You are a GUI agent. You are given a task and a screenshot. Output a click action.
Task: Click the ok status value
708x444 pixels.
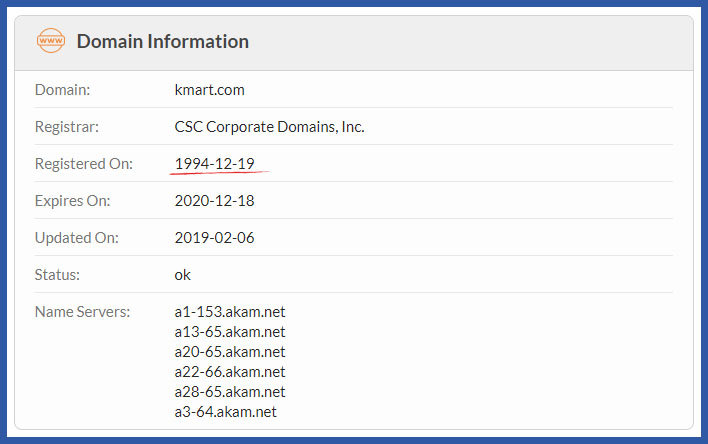(x=182, y=275)
